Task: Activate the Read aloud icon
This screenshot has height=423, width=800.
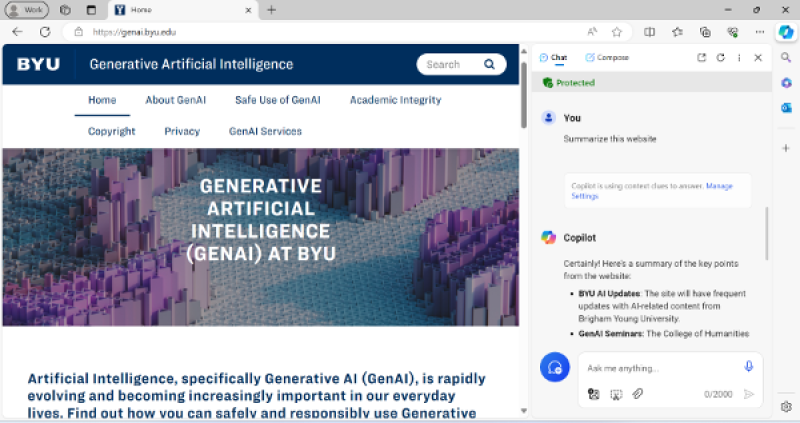Action: click(x=592, y=32)
